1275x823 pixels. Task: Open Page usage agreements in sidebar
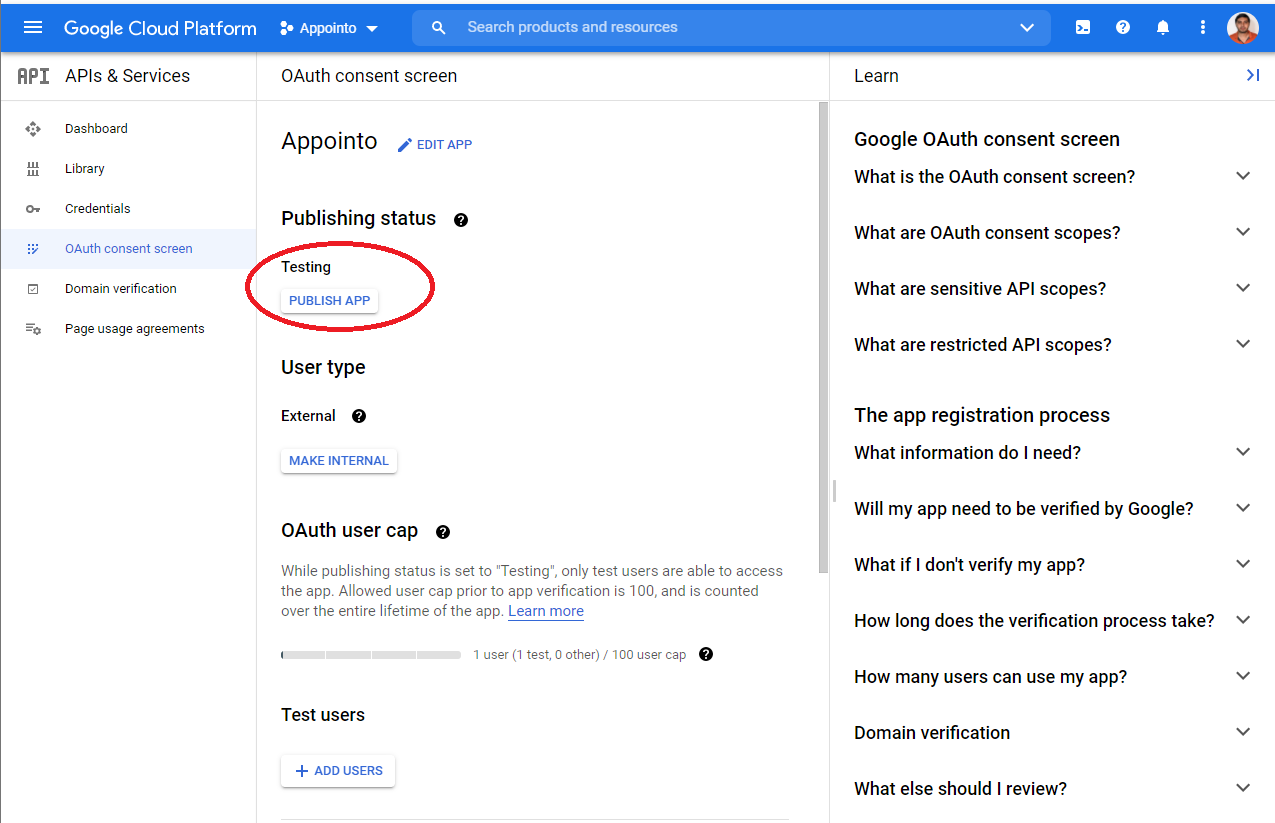128,329
